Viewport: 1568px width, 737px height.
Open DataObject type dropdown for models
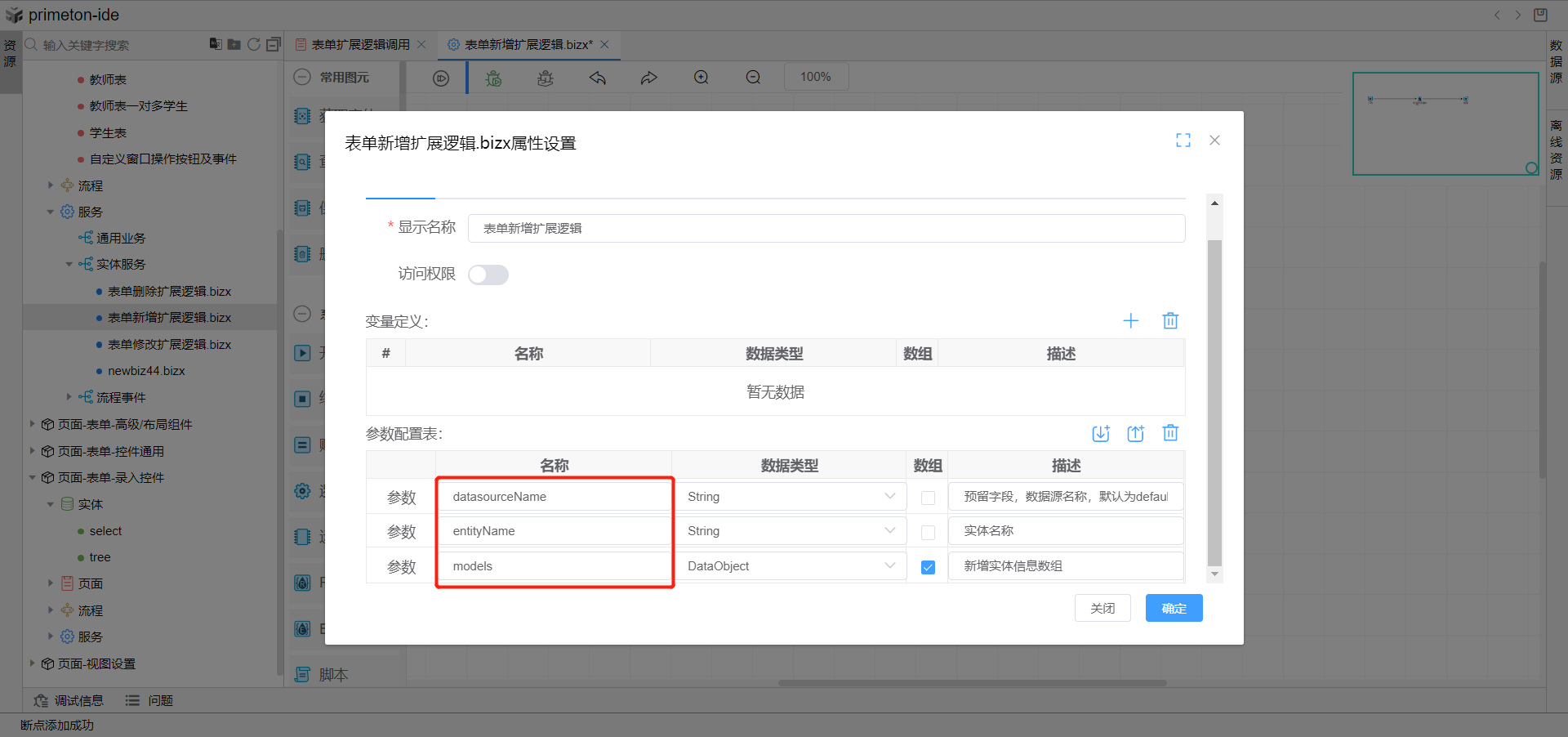[x=791, y=566]
